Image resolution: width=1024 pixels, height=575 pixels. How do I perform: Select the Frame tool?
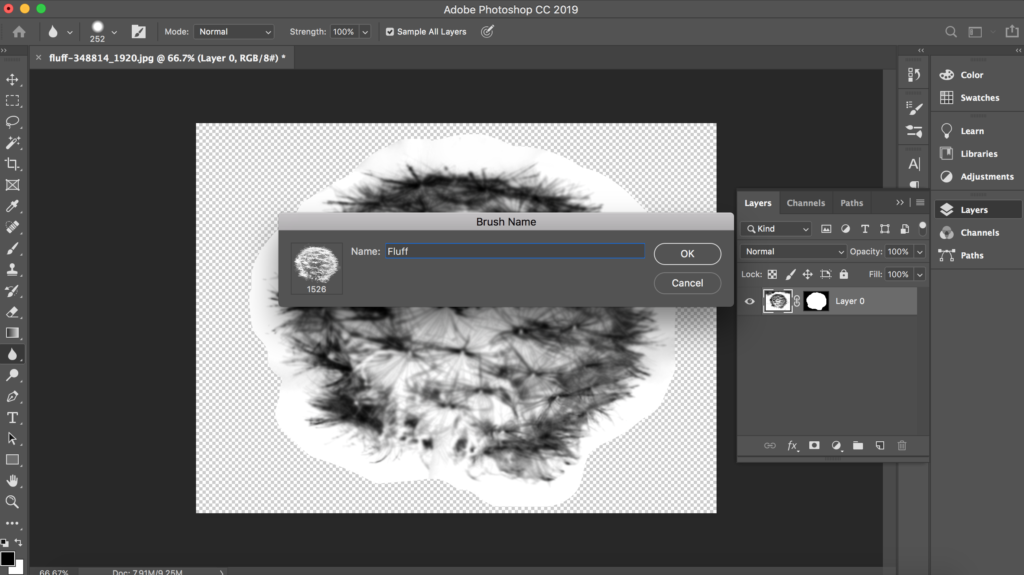(12, 185)
